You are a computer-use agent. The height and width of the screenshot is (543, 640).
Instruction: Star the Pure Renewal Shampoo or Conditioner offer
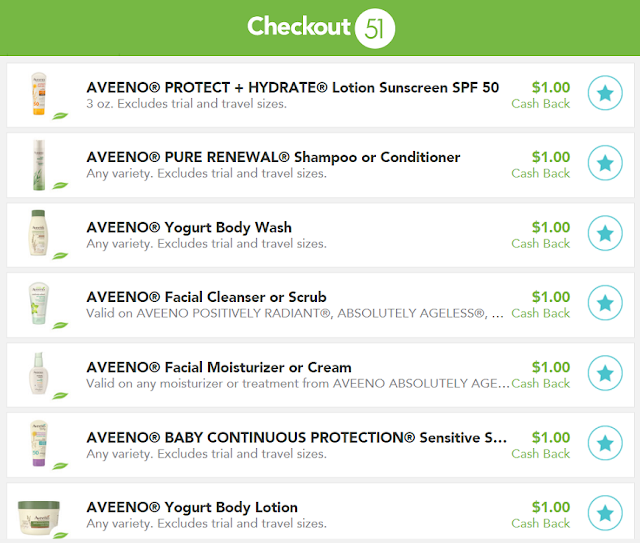pos(603,163)
